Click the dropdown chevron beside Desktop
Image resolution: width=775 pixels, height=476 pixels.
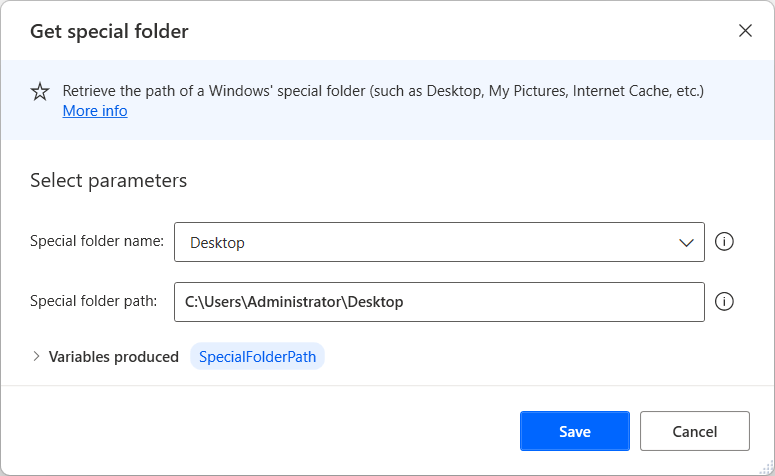(686, 242)
